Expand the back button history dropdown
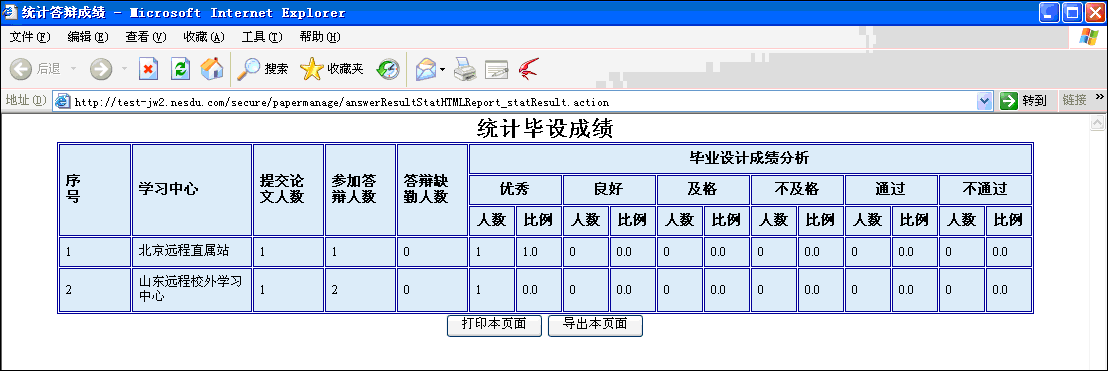Viewport: 1108px width, 371px height. [x=74, y=69]
